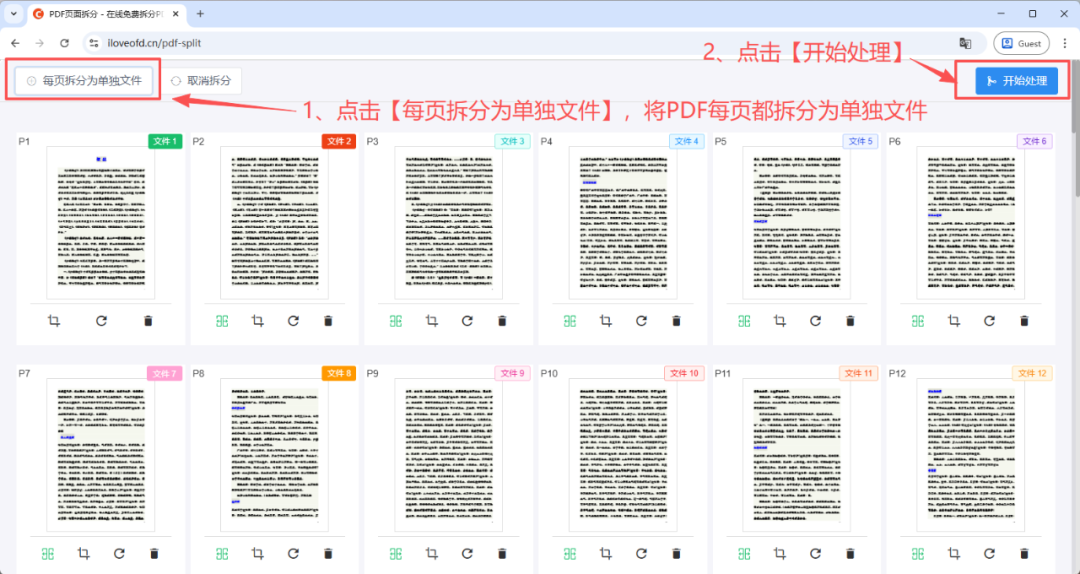Open the page P9 thumbnail
This screenshot has height=574, width=1080.
point(449,455)
